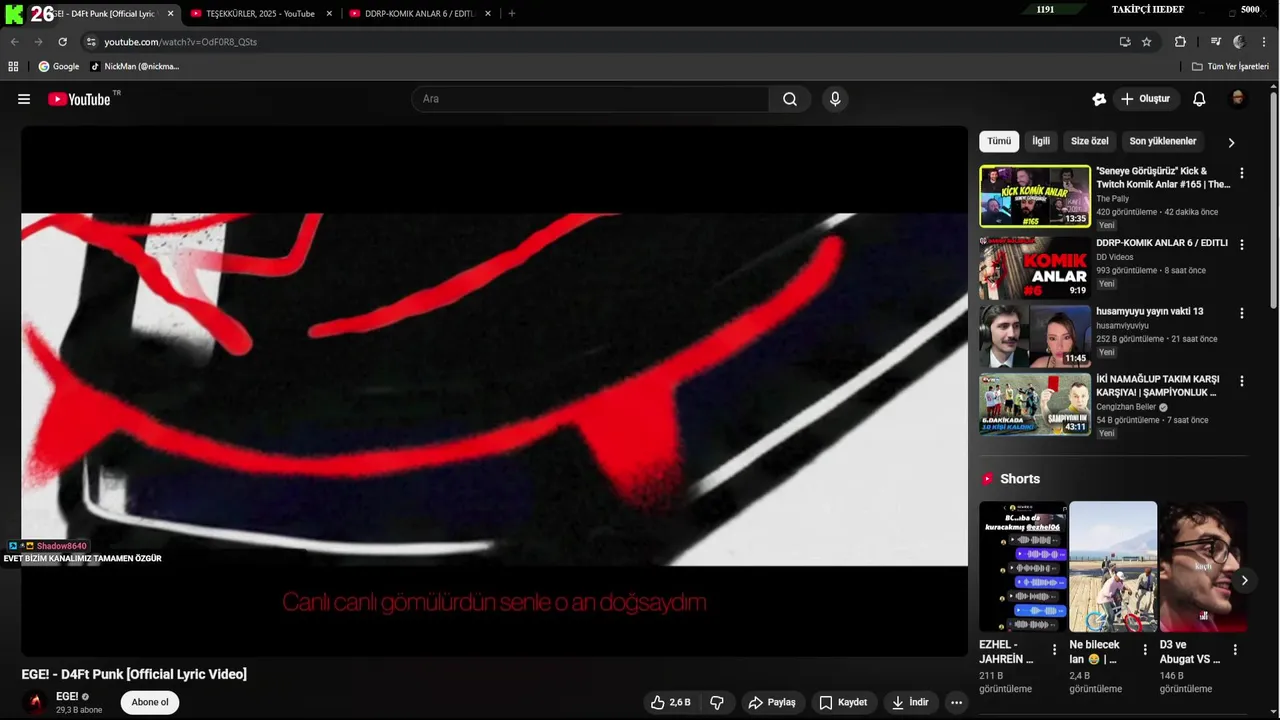
Task: Open D3 ve Abugat VS short thumbnail
Action: [1203, 566]
